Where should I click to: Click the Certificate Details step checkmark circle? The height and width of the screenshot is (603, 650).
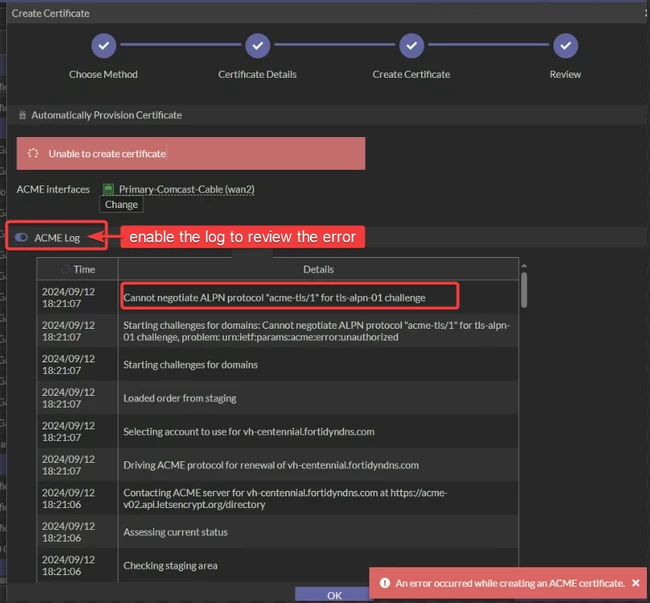[x=257, y=46]
